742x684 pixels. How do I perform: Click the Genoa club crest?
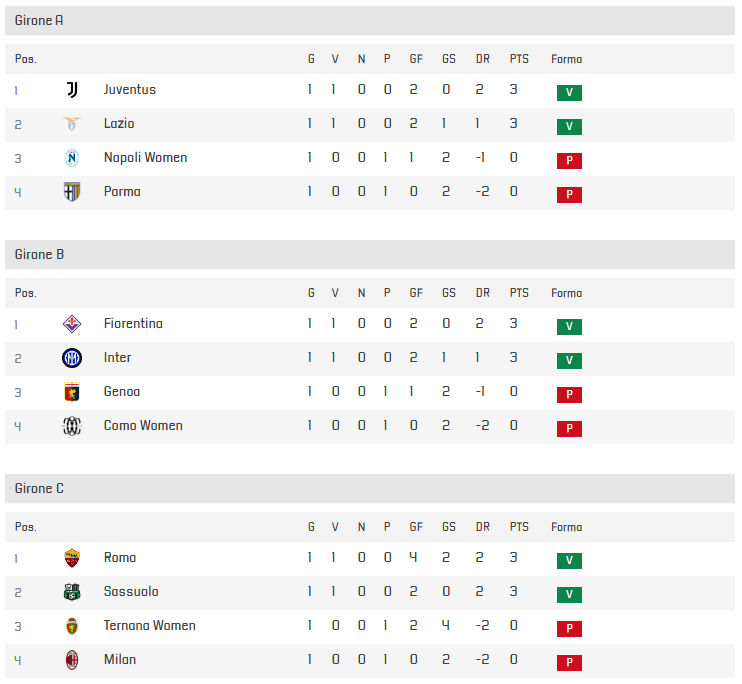tap(72, 392)
